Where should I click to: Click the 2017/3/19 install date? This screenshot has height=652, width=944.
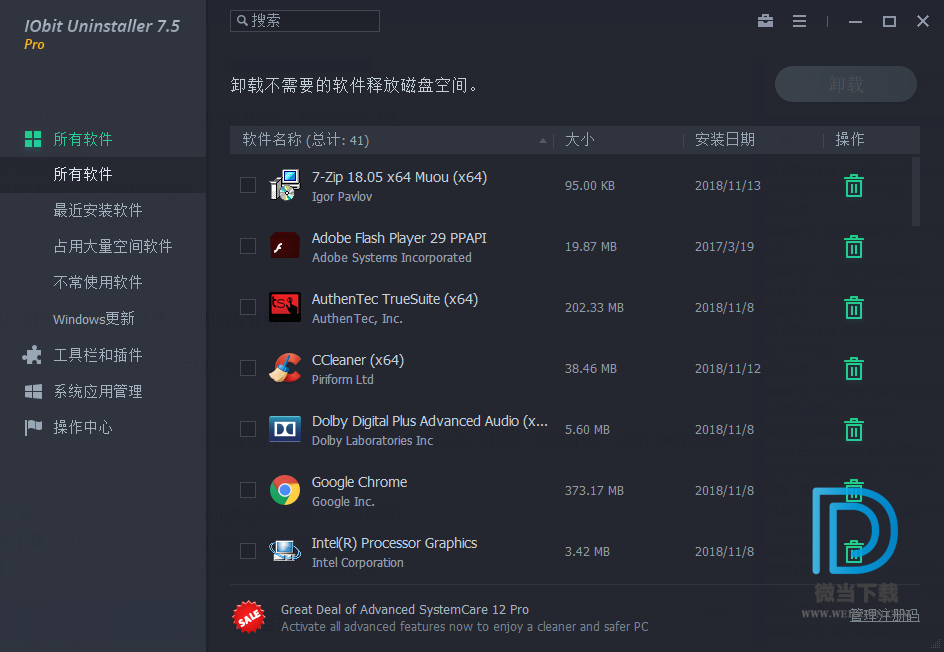724,247
